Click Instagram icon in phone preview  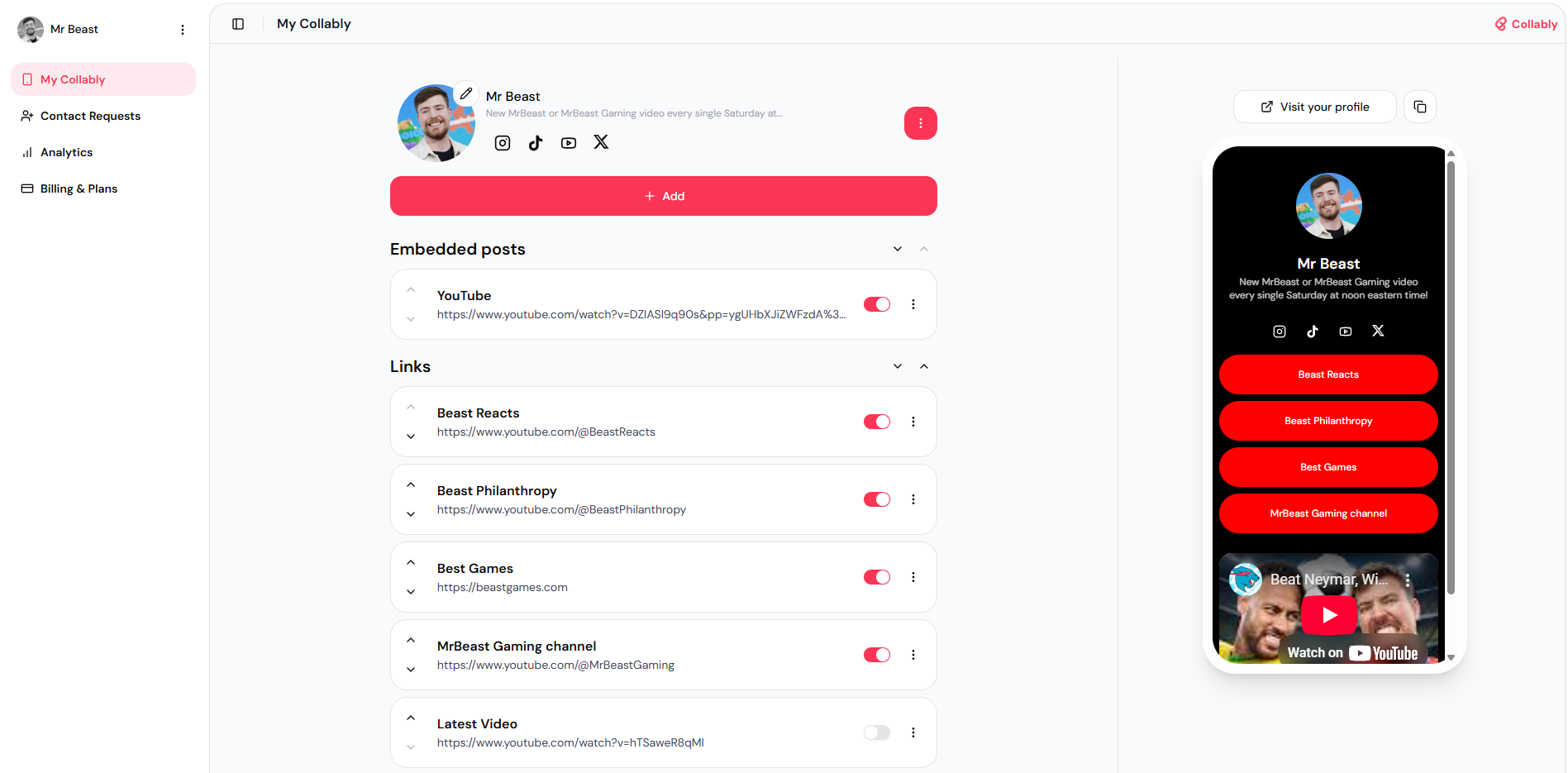[1280, 332]
